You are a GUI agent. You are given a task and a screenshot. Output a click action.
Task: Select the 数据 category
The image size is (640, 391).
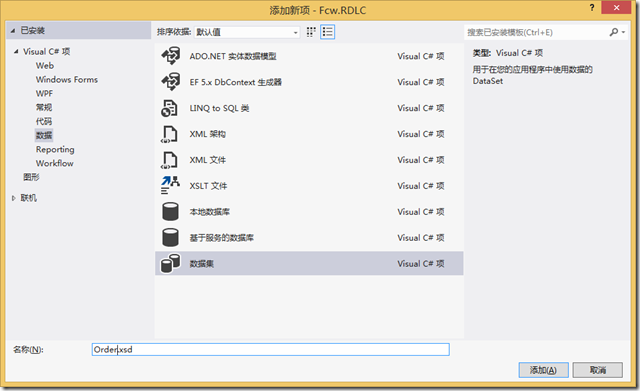(44, 135)
